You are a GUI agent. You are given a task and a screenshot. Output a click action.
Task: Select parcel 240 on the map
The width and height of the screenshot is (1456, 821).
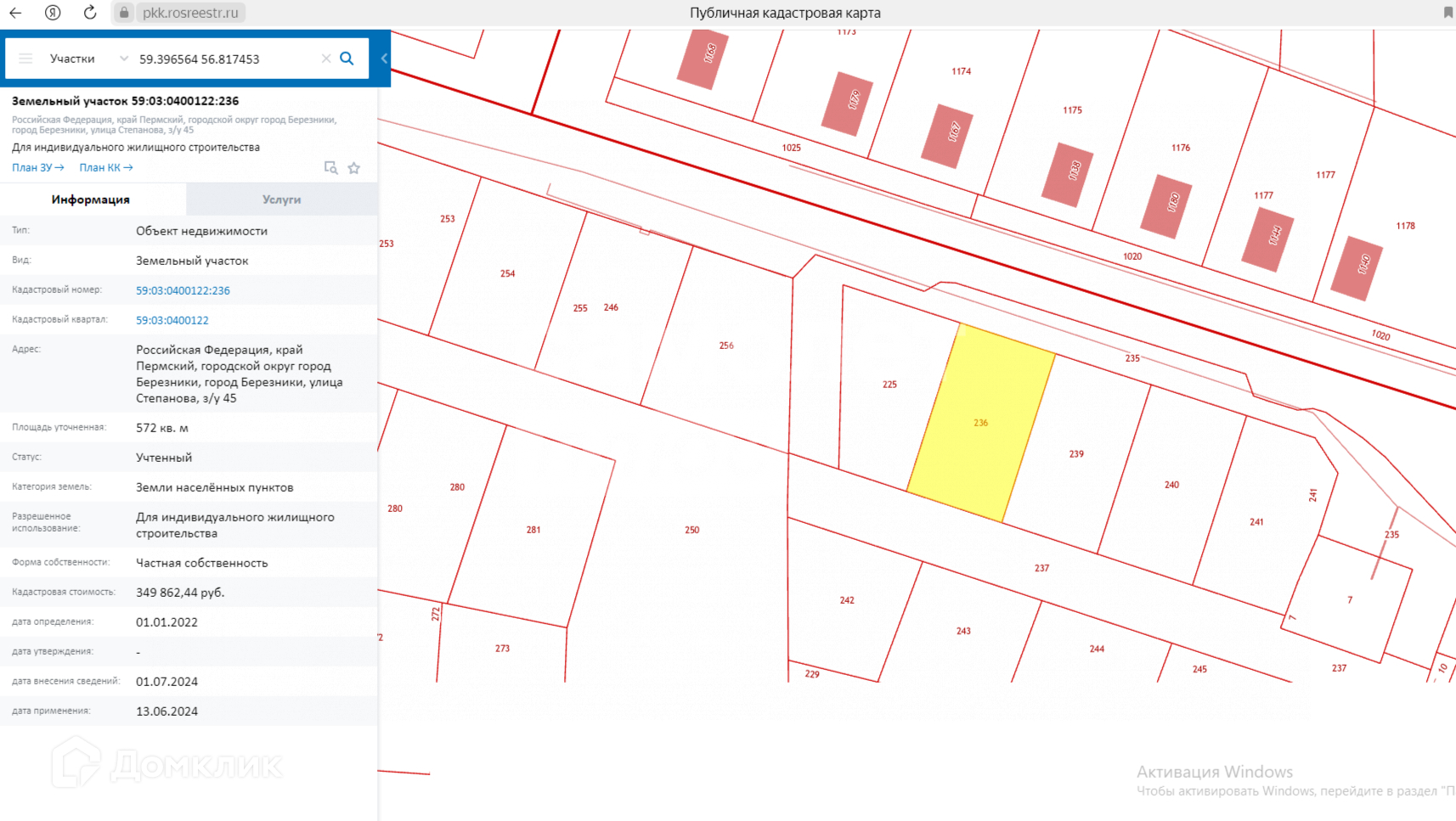click(x=1171, y=485)
